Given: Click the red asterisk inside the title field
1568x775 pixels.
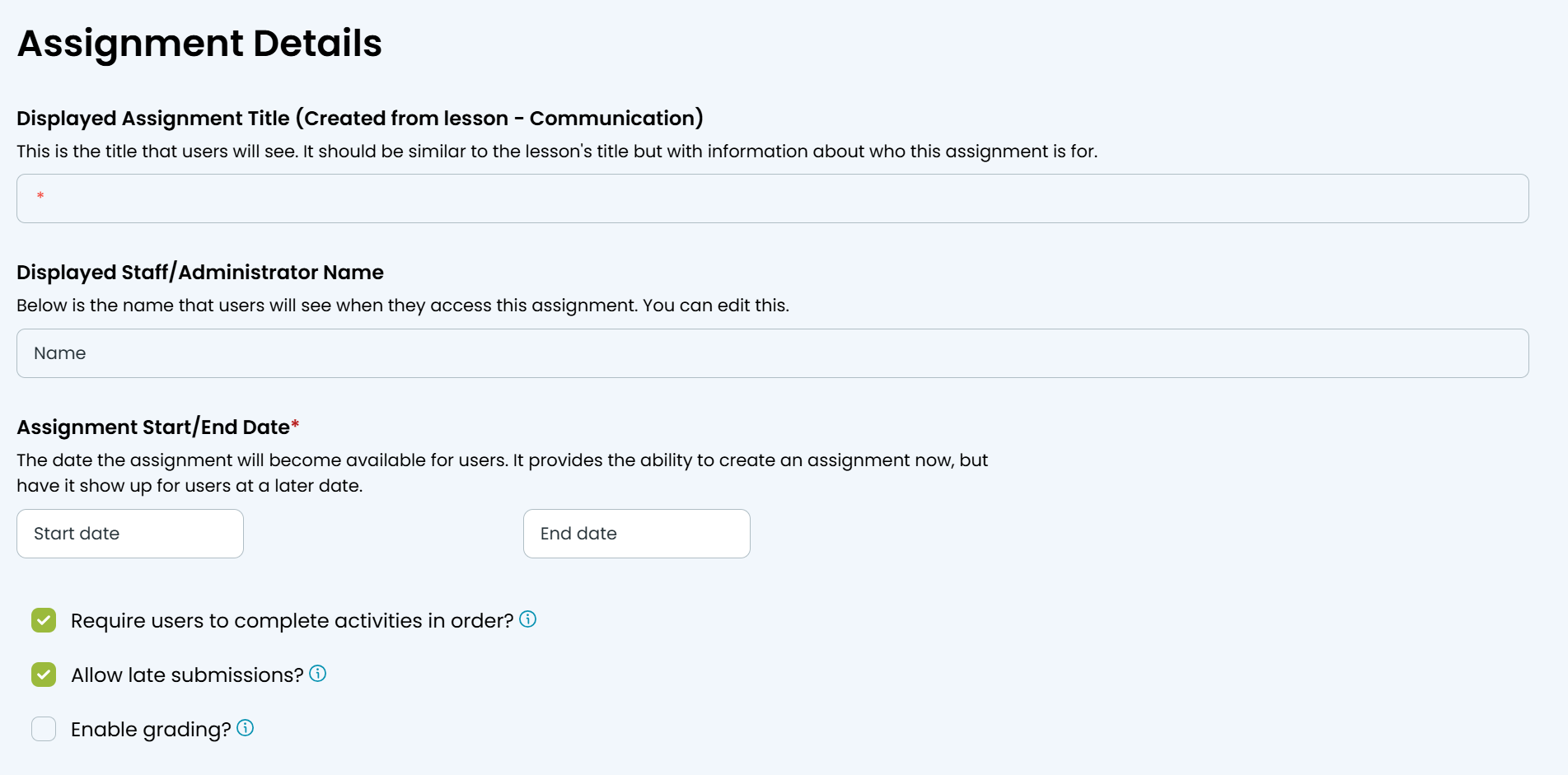Looking at the screenshot, I should 40,196.
